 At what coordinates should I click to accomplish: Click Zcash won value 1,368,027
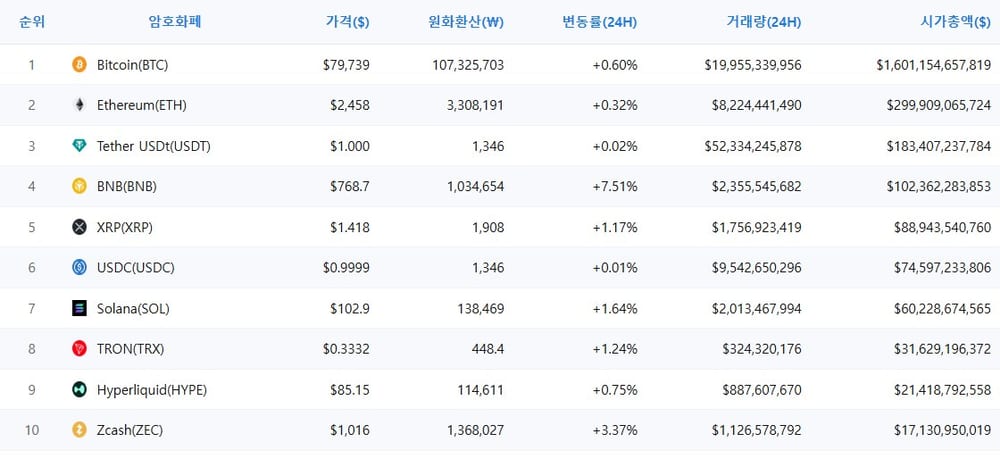(x=474, y=430)
